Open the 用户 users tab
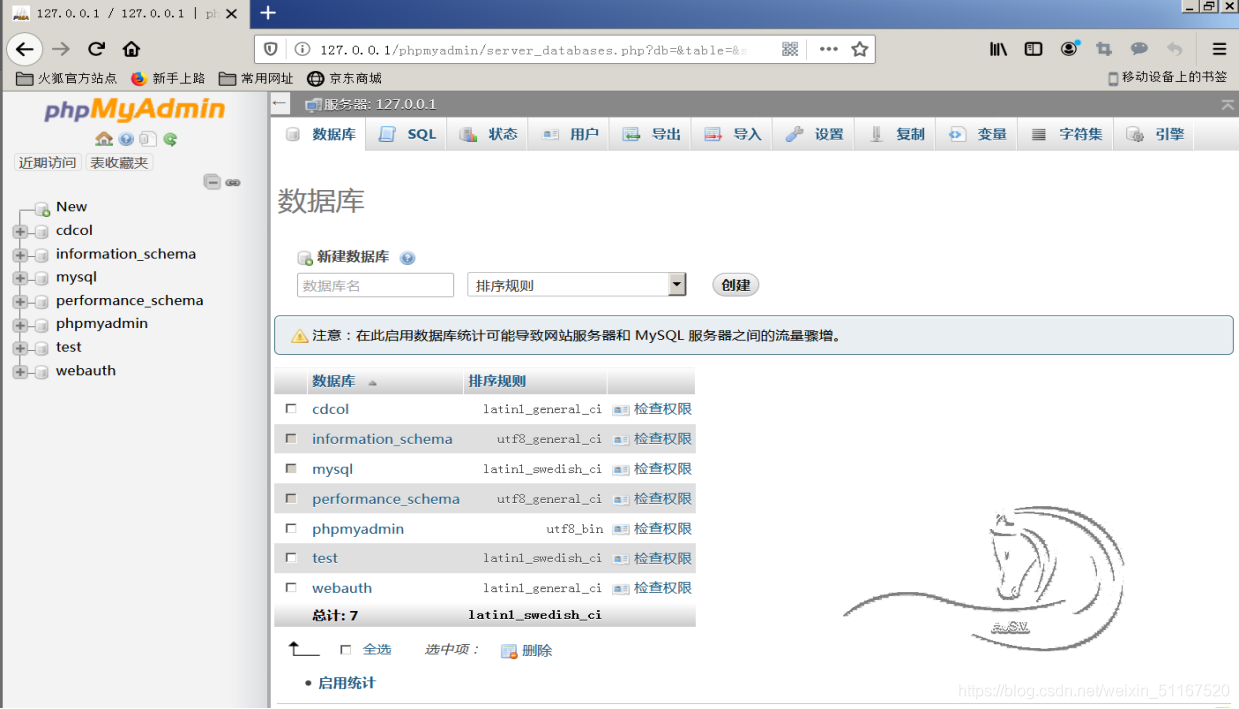 (569, 134)
